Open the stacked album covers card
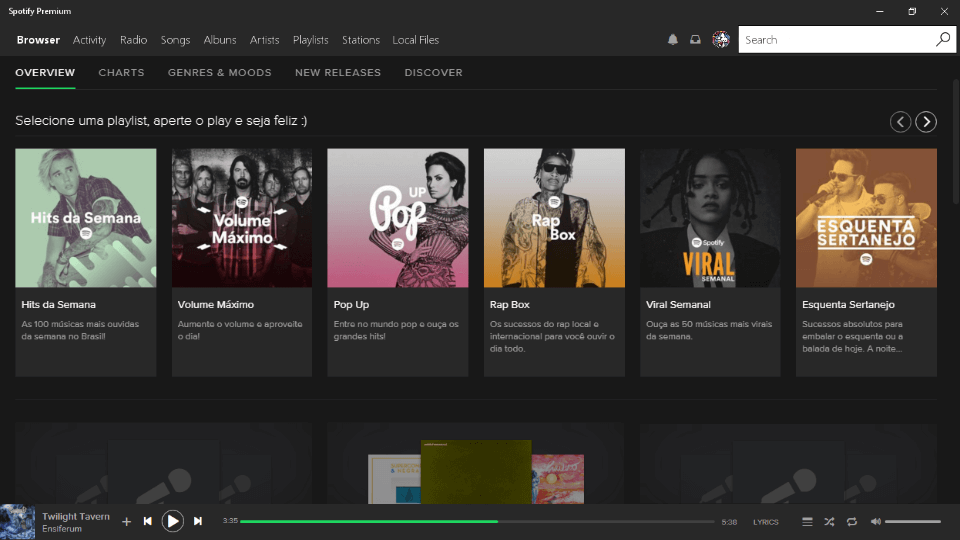Viewport: 960px width, 540px height. pos(476,463)
